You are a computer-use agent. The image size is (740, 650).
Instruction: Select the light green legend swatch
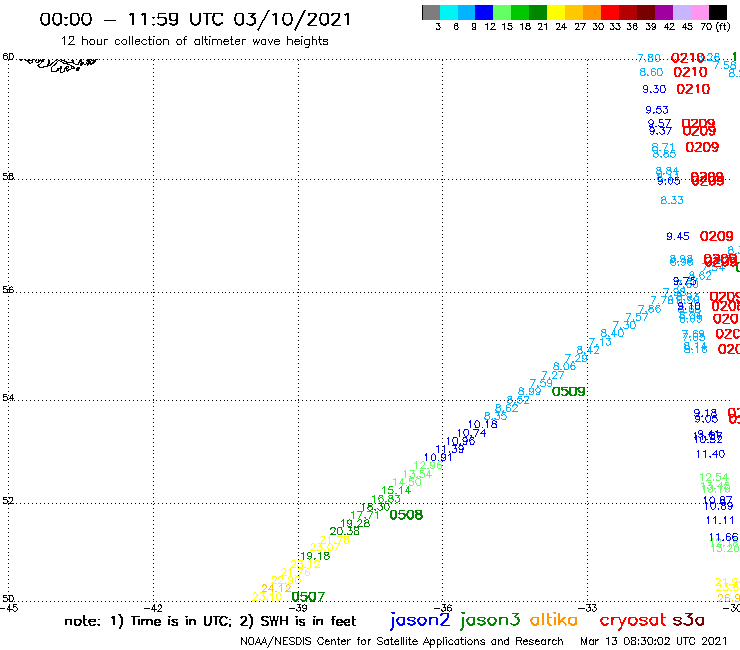click(502, 12)
